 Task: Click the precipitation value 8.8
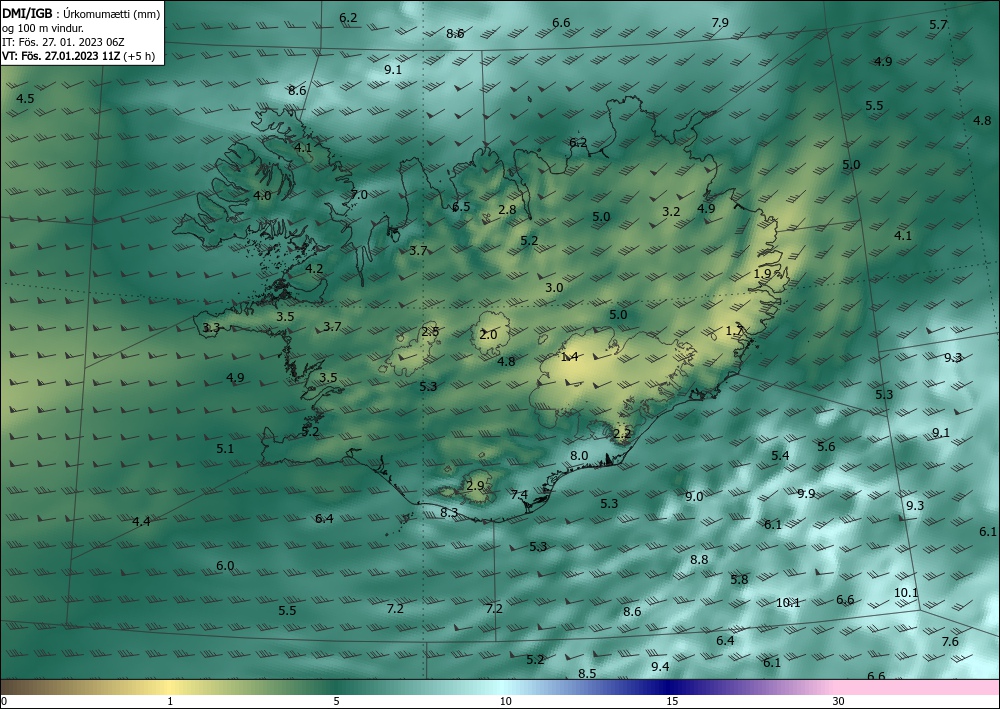tap(699, 559)
